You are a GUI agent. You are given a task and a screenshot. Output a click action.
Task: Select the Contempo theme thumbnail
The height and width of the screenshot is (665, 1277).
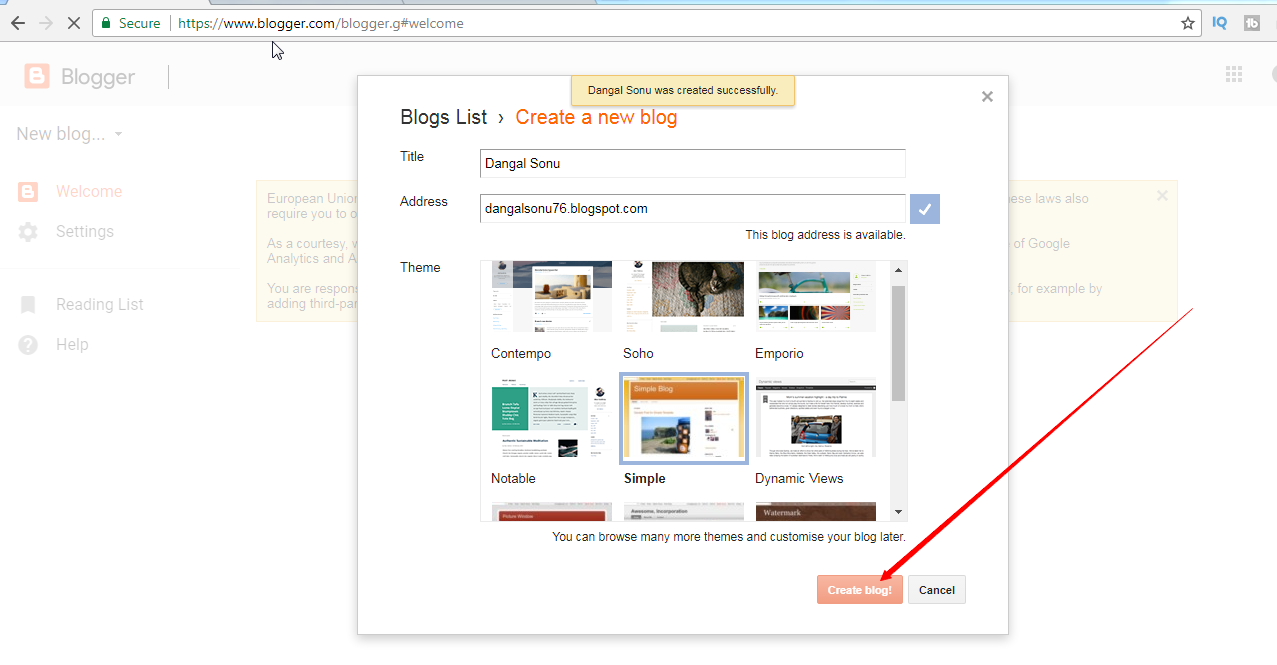pyautogui.click(x=551, y=296)
